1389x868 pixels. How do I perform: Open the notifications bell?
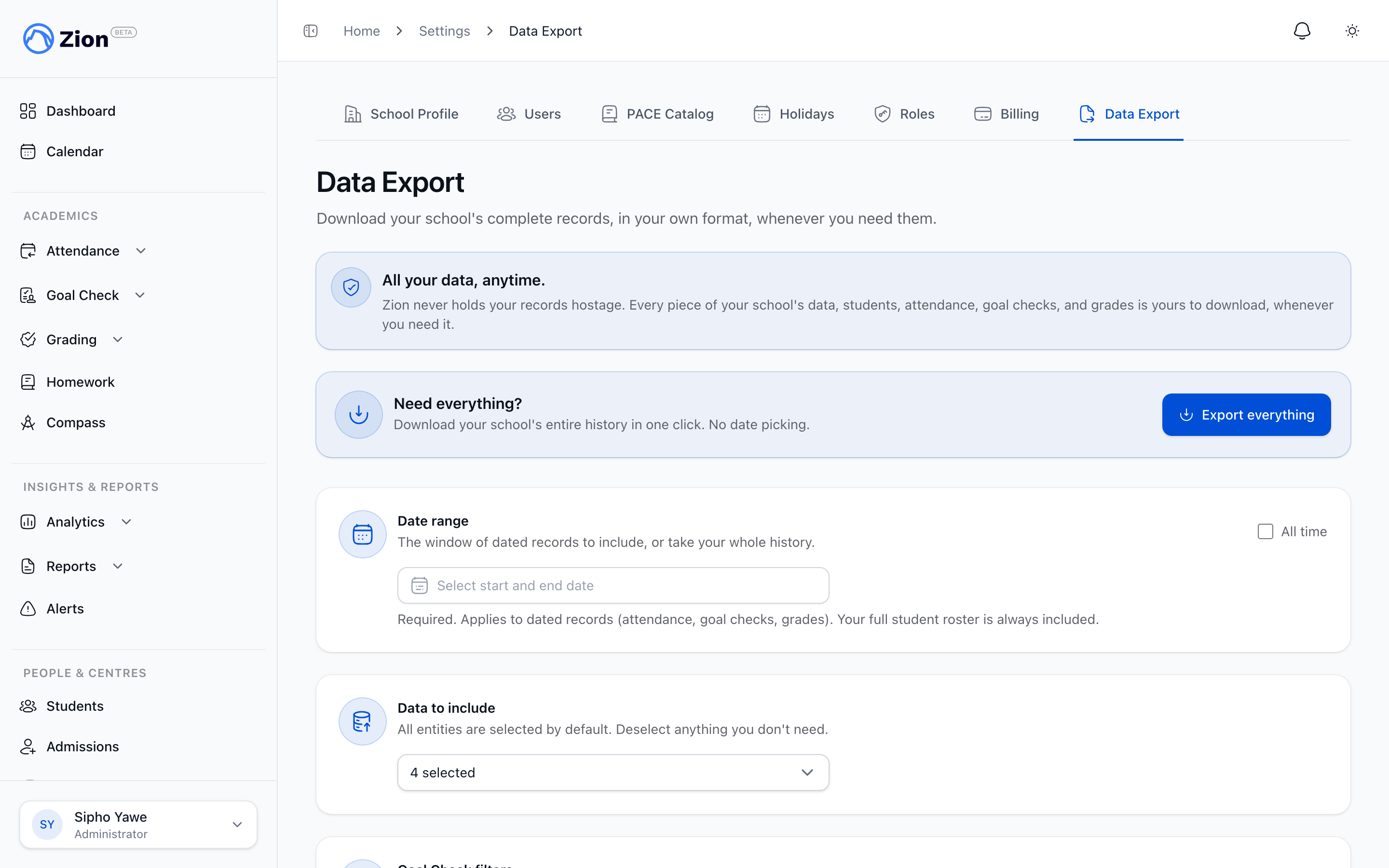[1302, 31]
